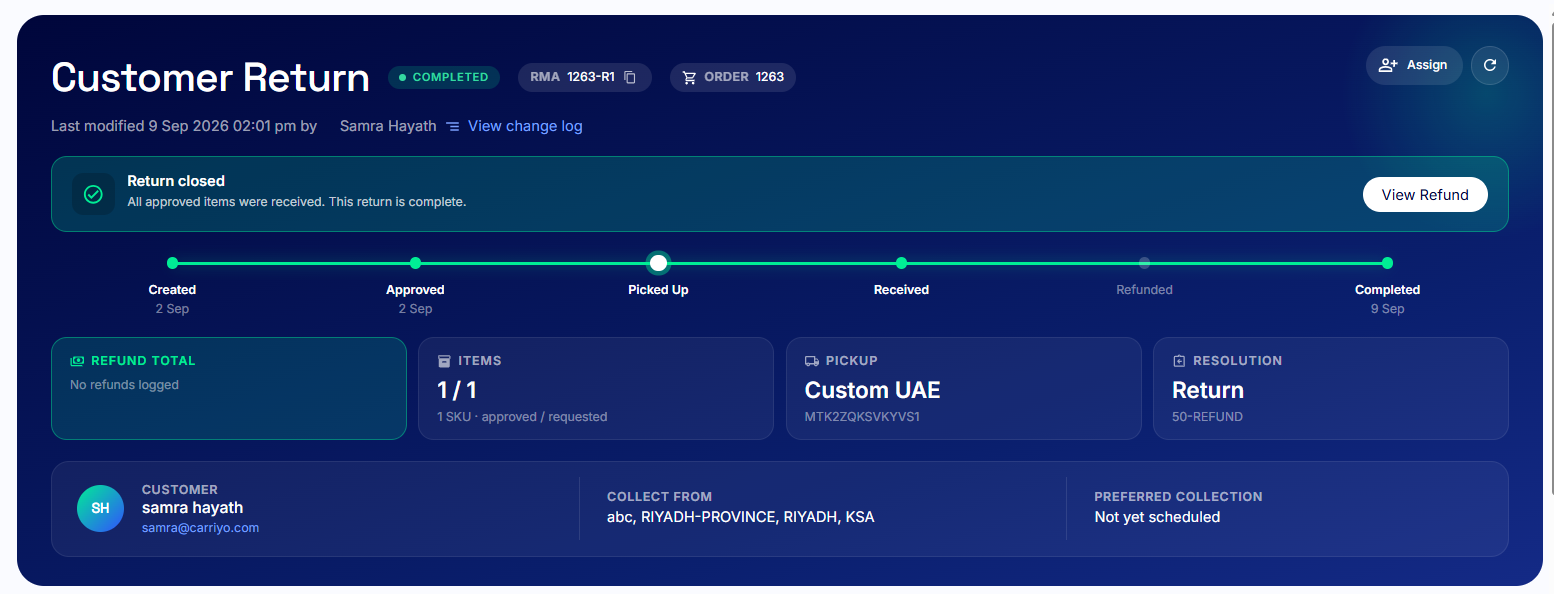
Task: Click the Resolution clipboard icon
Action: pos(1179,361)
